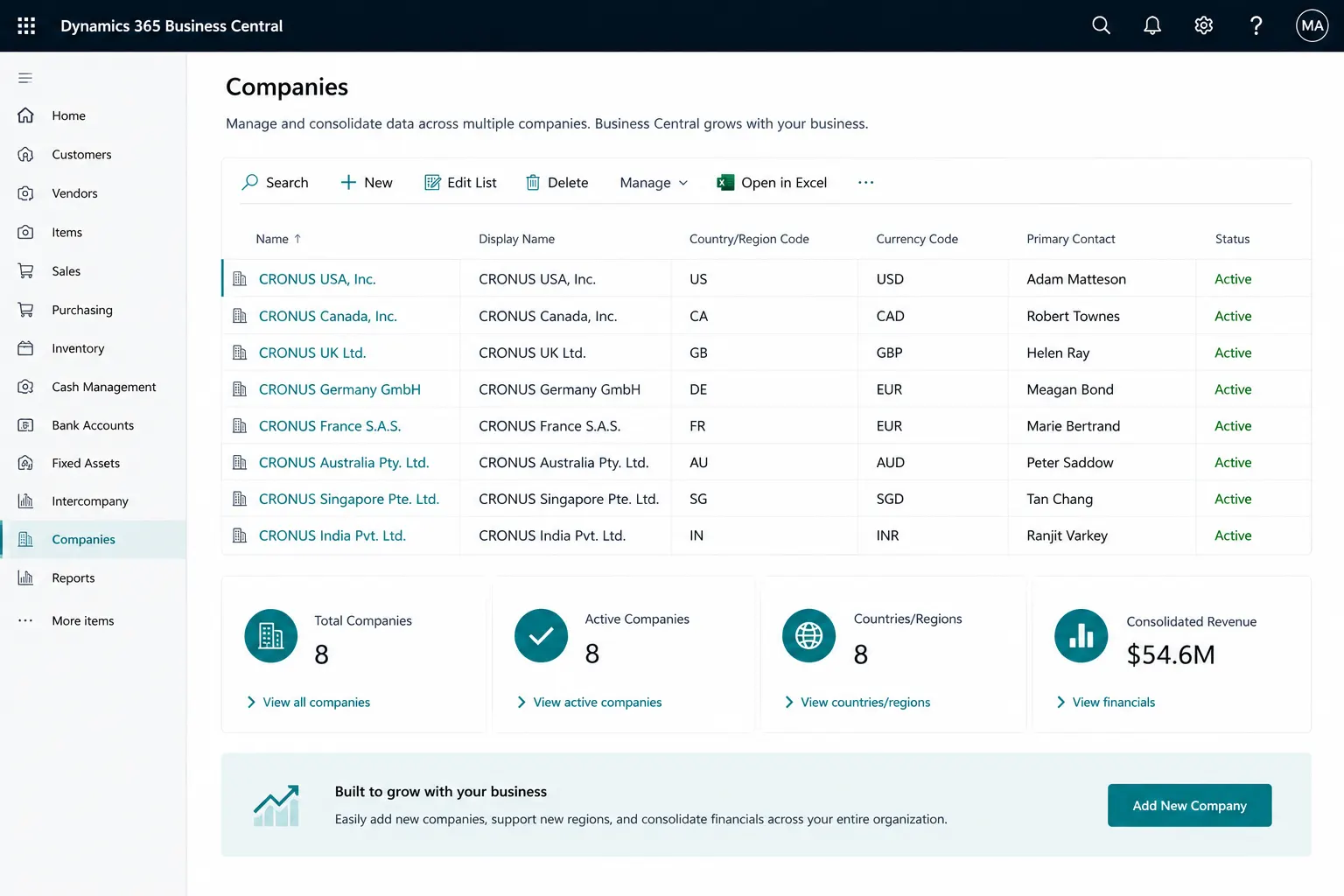1344x896 pixels.
Task: Click the Customers icon in sidebar
Action: click(x=25, y=154)
